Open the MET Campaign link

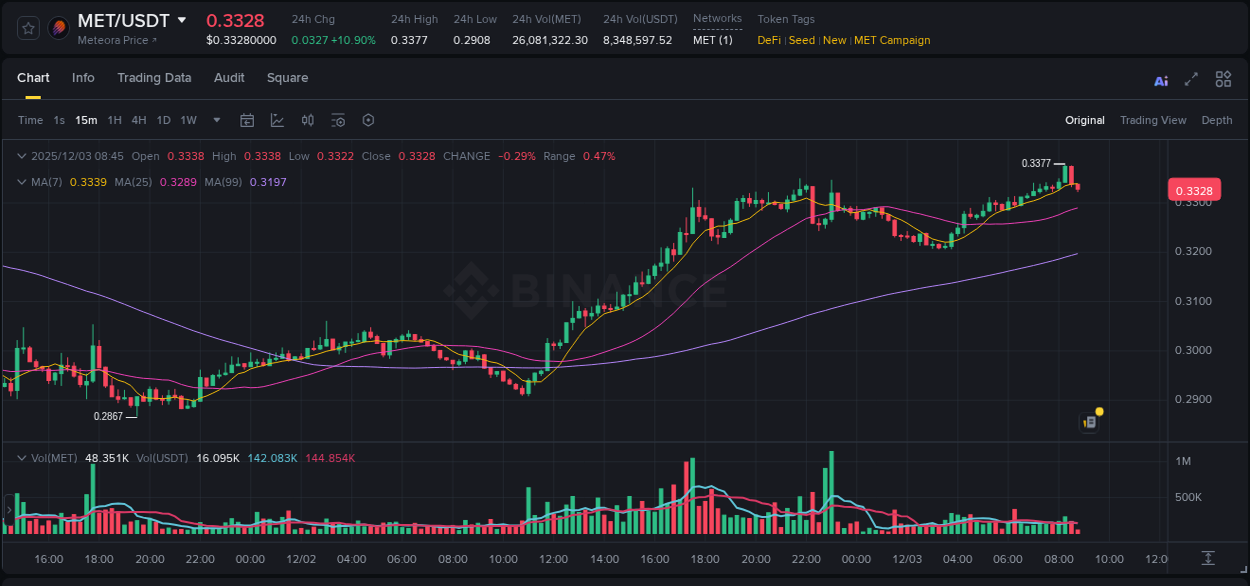click(x=892, y=40)
